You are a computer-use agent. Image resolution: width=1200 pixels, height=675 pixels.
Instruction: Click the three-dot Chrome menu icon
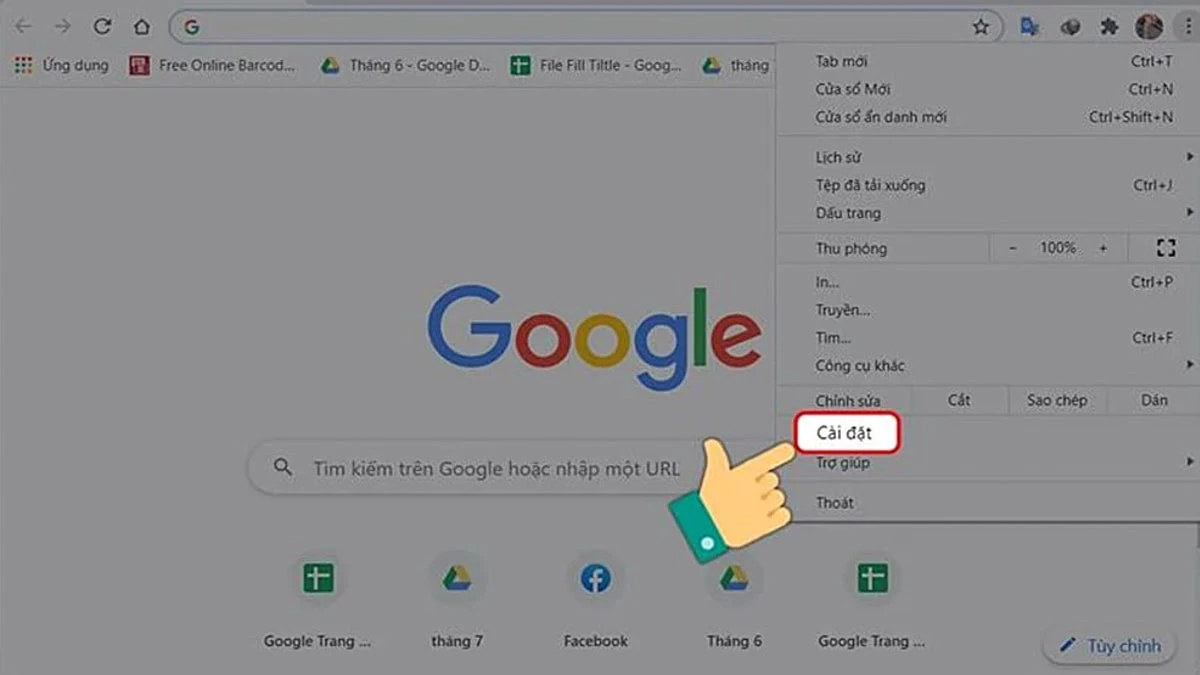1187,27
